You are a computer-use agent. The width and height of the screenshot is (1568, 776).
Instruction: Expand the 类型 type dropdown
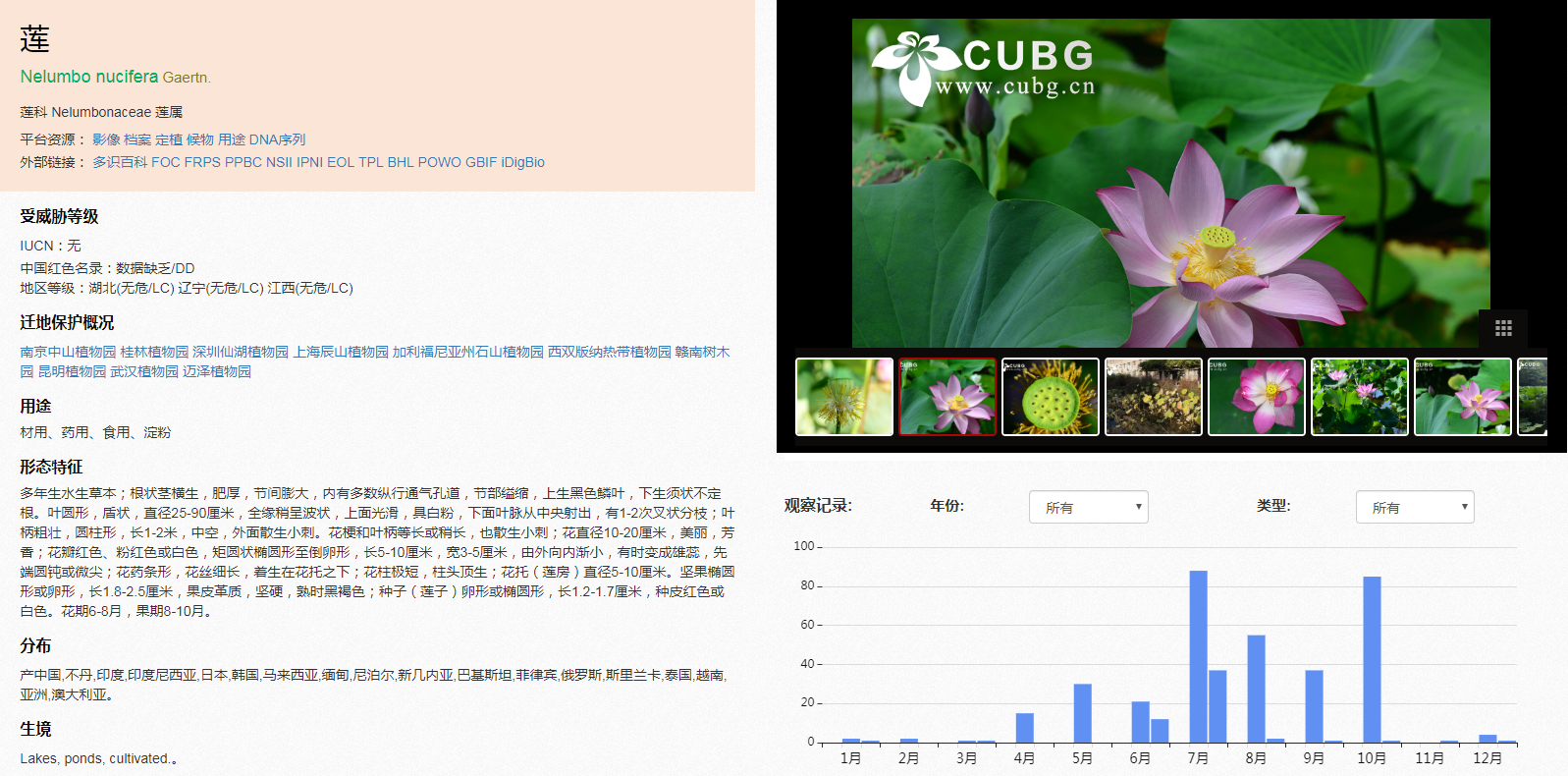(x=1414, y=507)
